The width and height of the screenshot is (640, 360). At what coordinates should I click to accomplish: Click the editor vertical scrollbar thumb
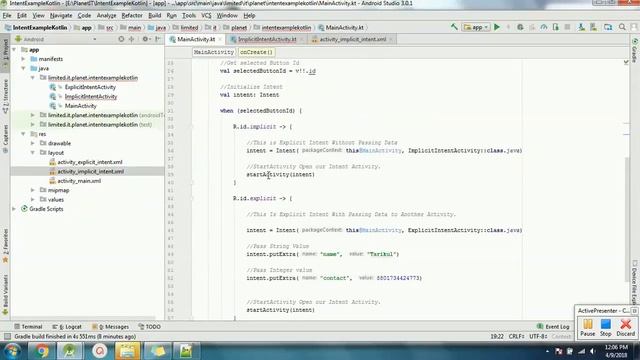627,219
